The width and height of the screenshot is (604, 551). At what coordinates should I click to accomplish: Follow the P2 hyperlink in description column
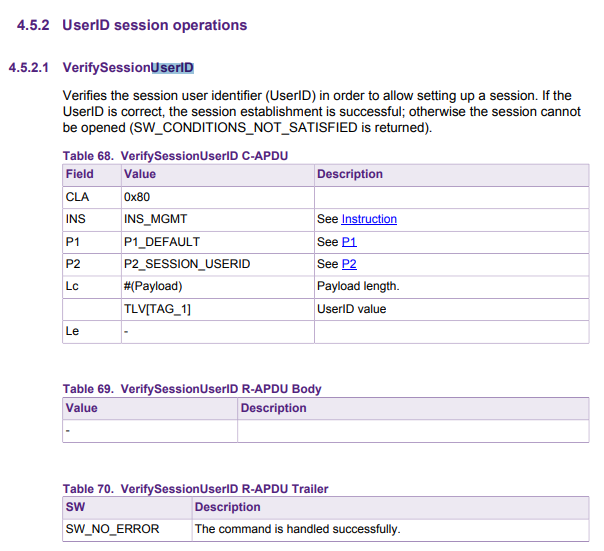click(349, 264)
